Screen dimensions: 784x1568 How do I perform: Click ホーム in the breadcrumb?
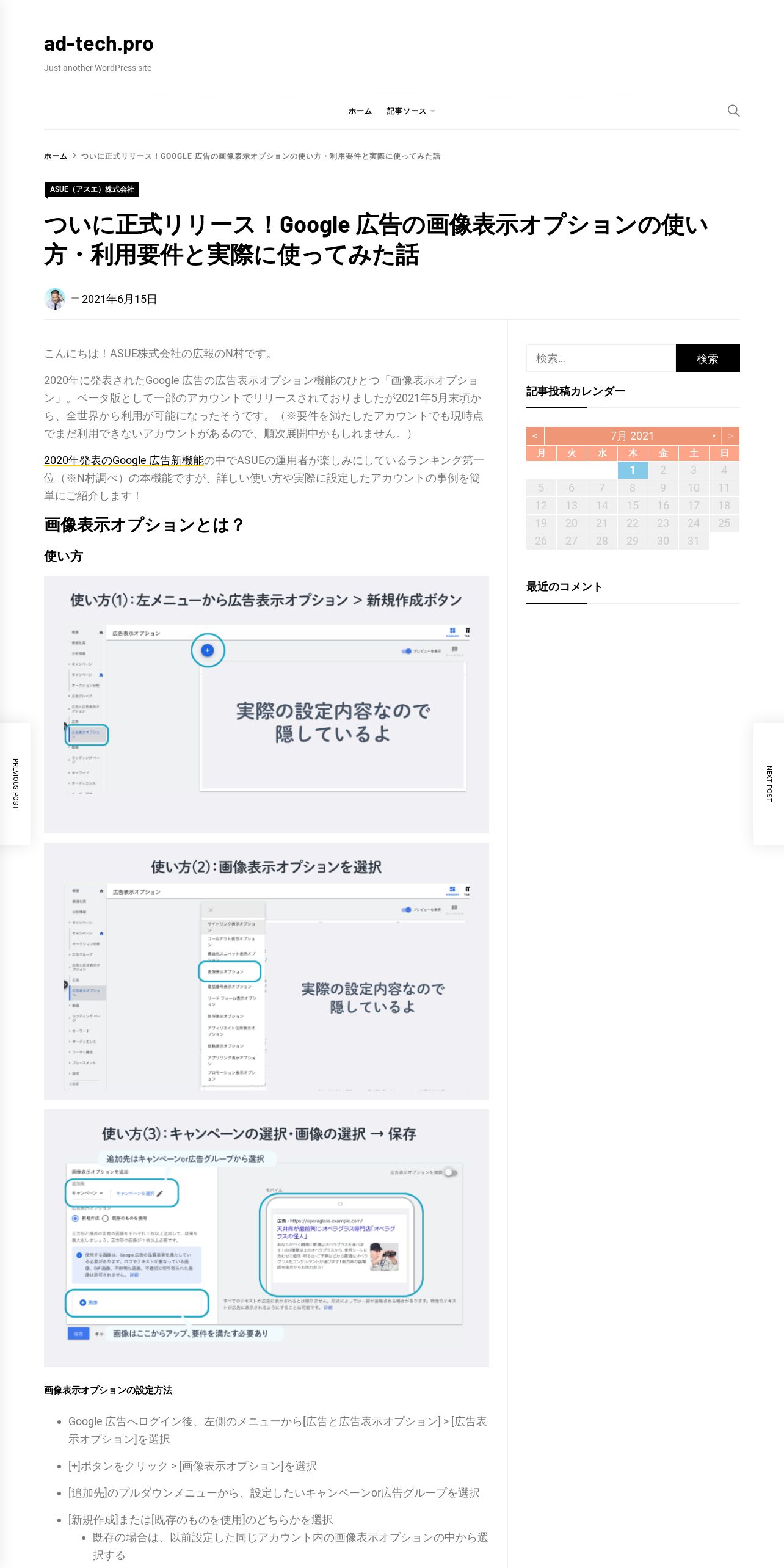tap(56, 156)
